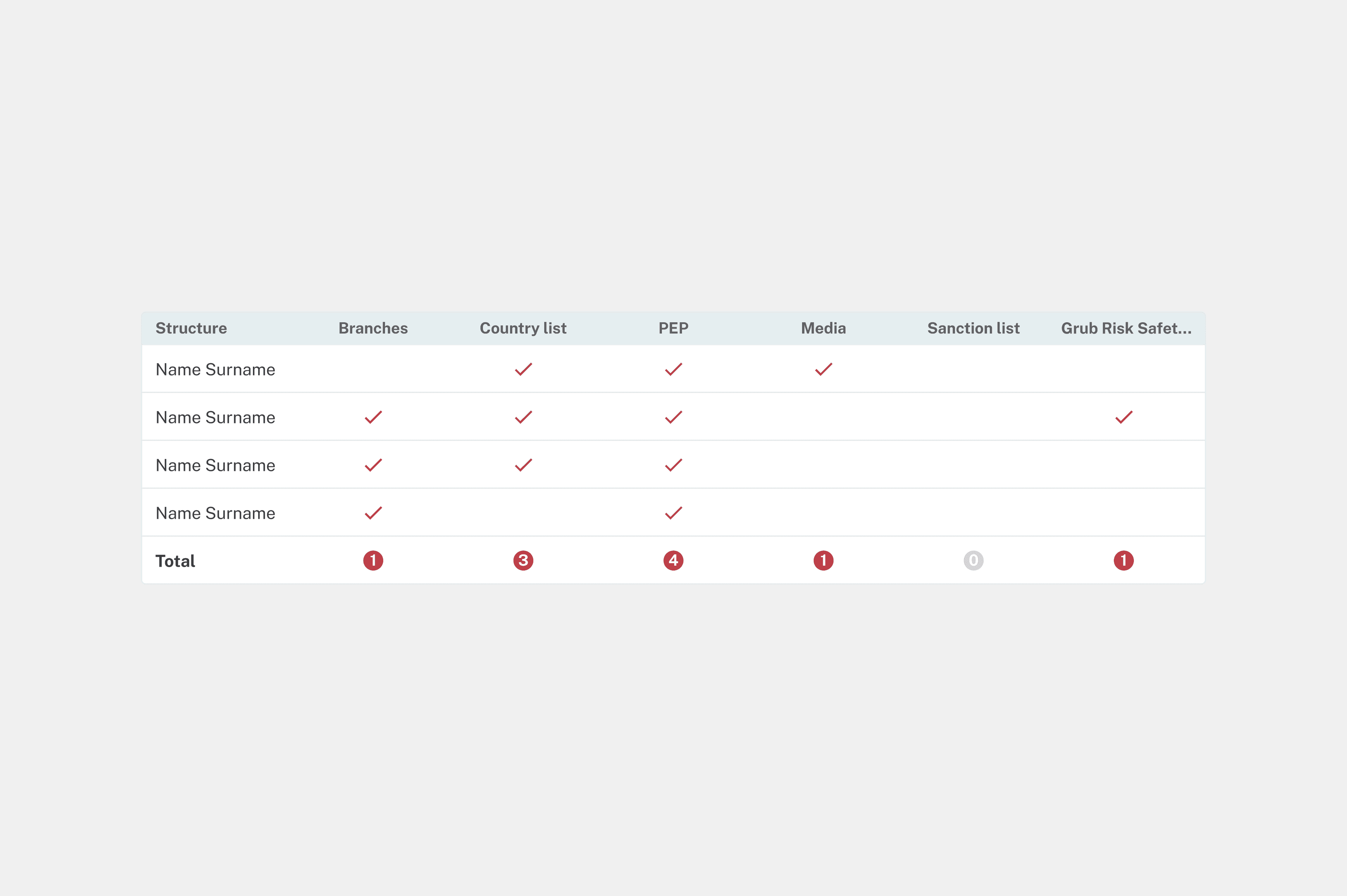The image size is (1347, 896).
Task: Open the fourth Name Surname row
Action: click(216, 513)
